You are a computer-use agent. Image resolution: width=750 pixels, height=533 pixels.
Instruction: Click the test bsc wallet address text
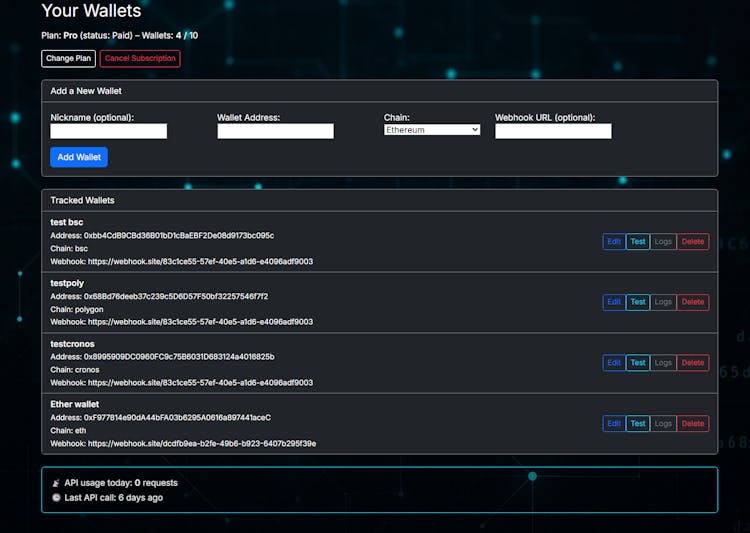[x=162, y=235]
